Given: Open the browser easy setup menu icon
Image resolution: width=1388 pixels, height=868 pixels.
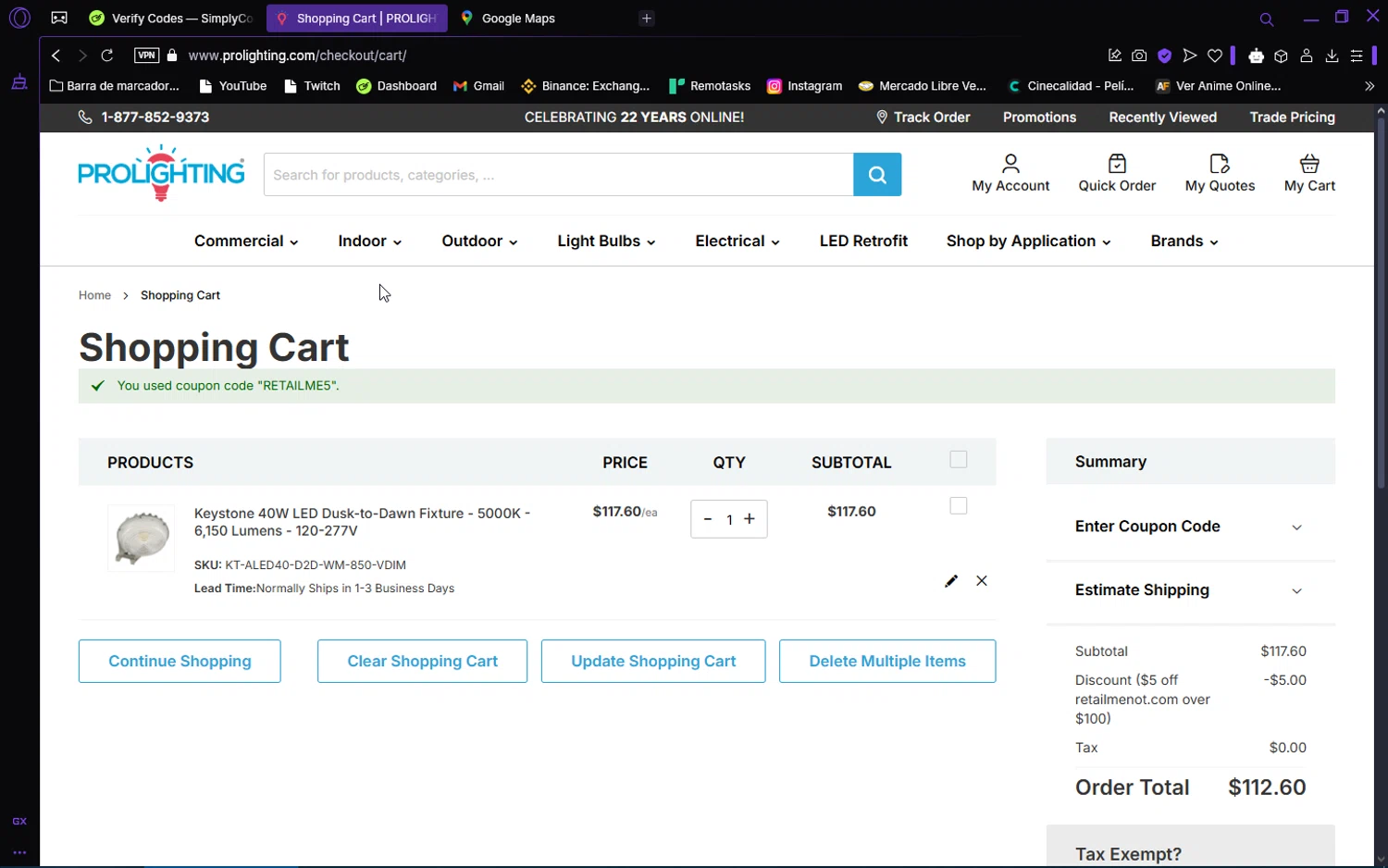Looking at the screenshot, I should click(x=1357, y=56).
